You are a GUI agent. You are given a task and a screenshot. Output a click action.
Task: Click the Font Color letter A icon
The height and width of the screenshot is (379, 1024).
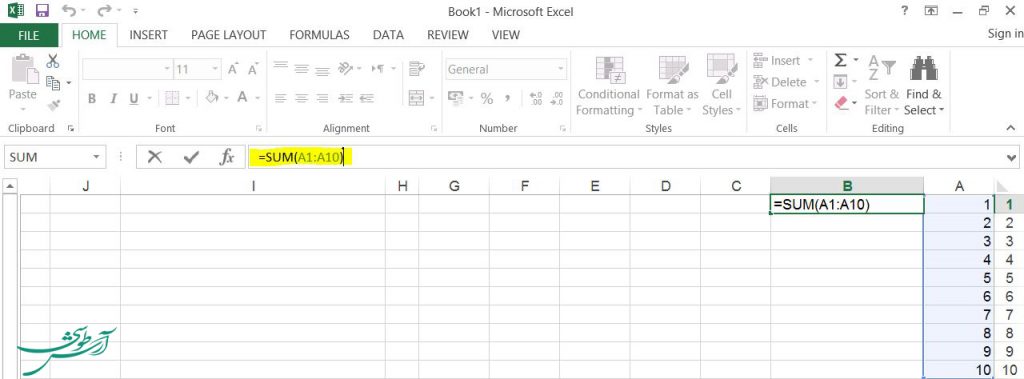pyautogui.click(x=242, y=97)
